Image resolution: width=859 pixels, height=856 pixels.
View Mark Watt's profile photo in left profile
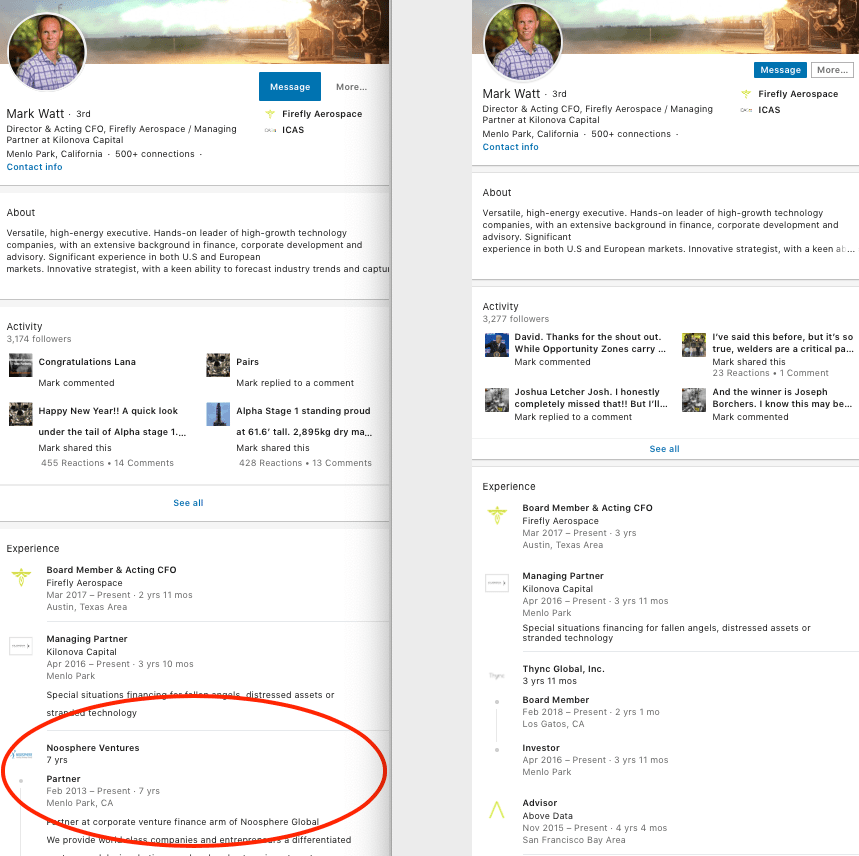47,51
